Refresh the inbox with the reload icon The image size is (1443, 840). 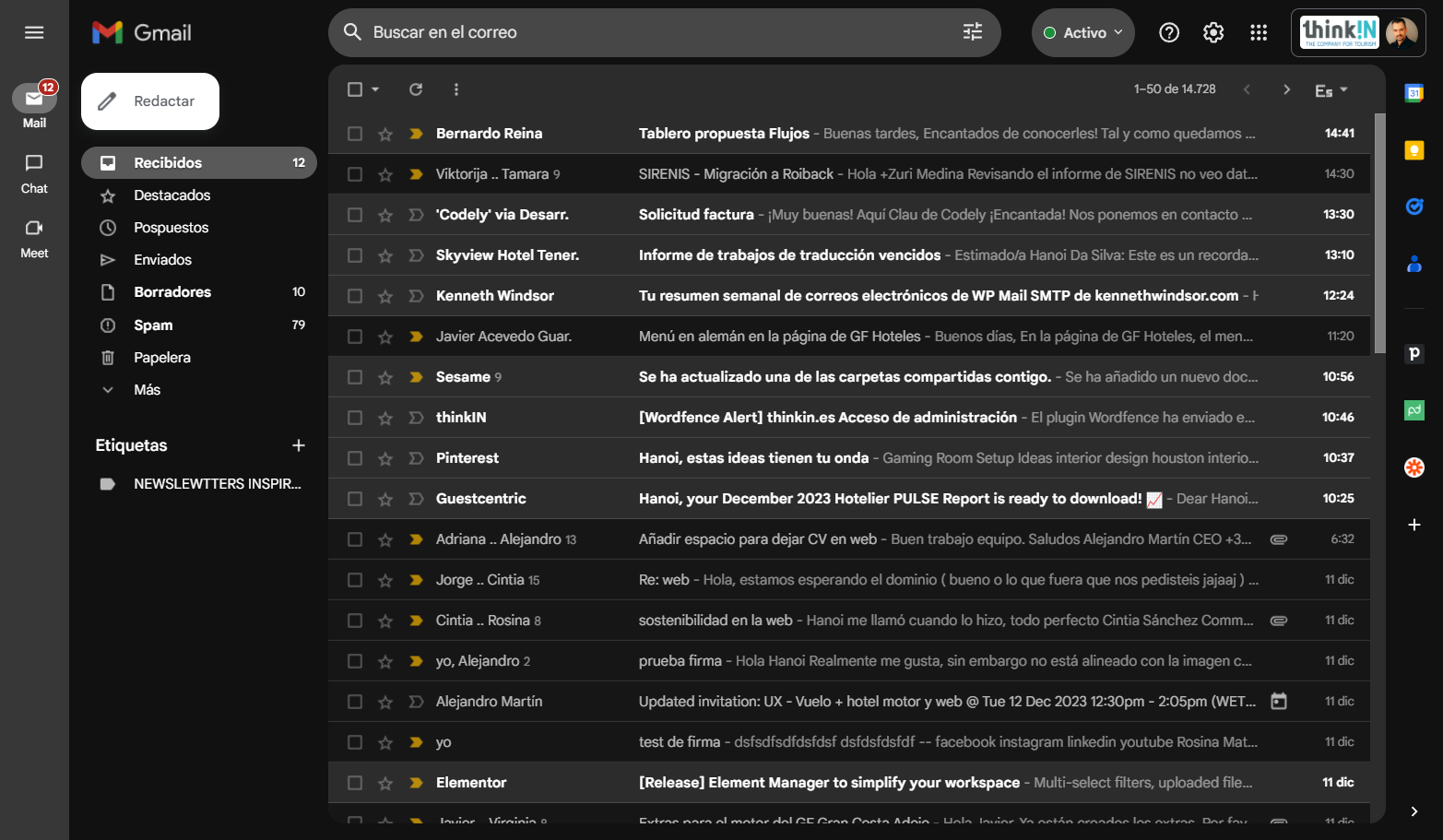(x=416, y=89)
